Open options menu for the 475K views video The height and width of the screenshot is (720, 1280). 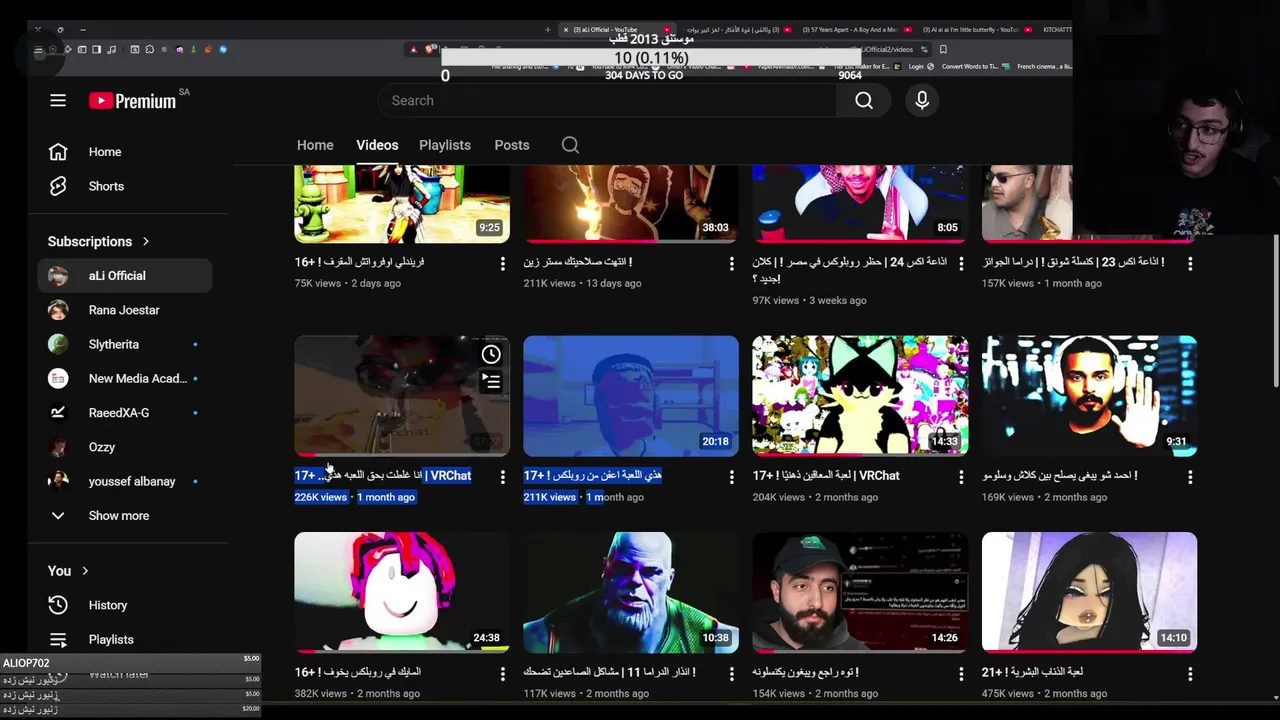(1190, 674)
